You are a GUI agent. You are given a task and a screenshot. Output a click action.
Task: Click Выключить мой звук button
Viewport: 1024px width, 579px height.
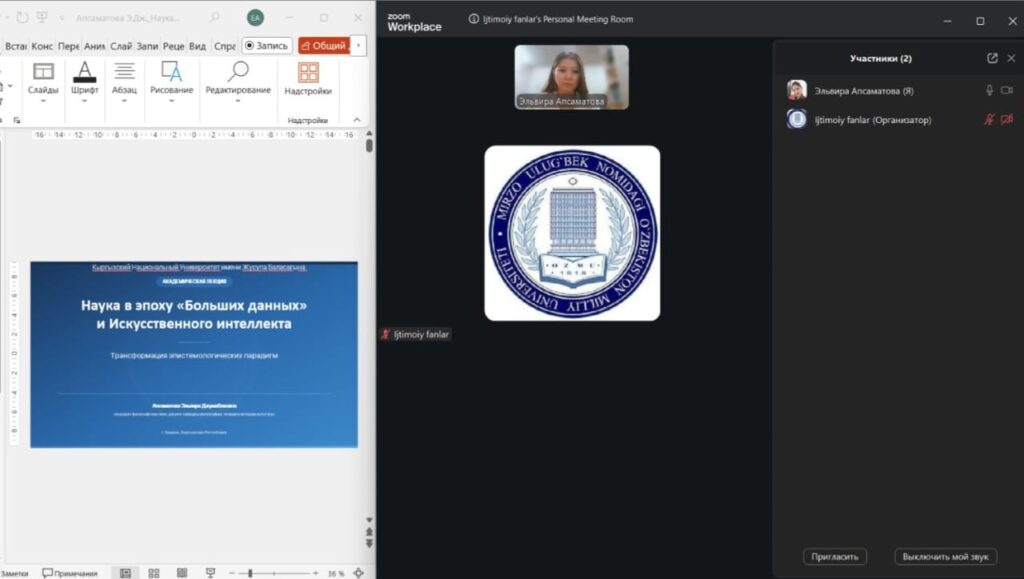click(x=945, y=557)
